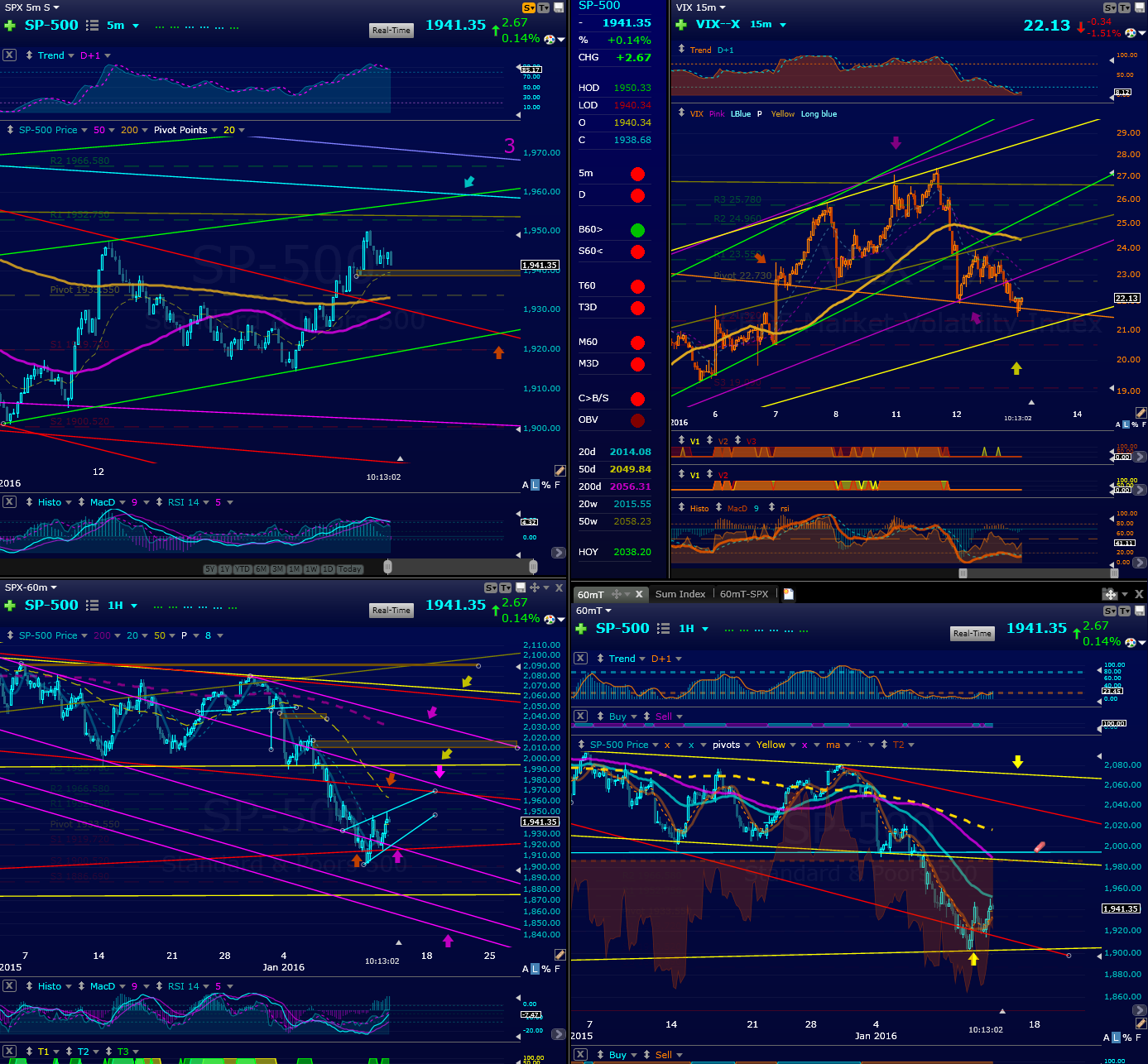Click the save disk icon in the SPX 5m S panel
Viewport: 1148px width, 1064px height.
tap(559, 7)
